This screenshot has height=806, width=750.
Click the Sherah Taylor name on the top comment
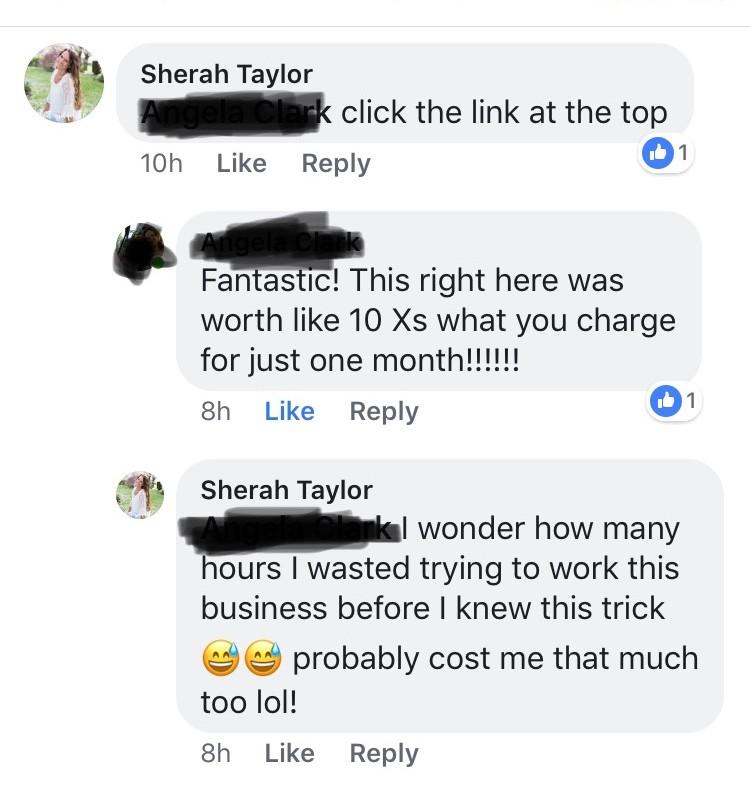(227, 74)
